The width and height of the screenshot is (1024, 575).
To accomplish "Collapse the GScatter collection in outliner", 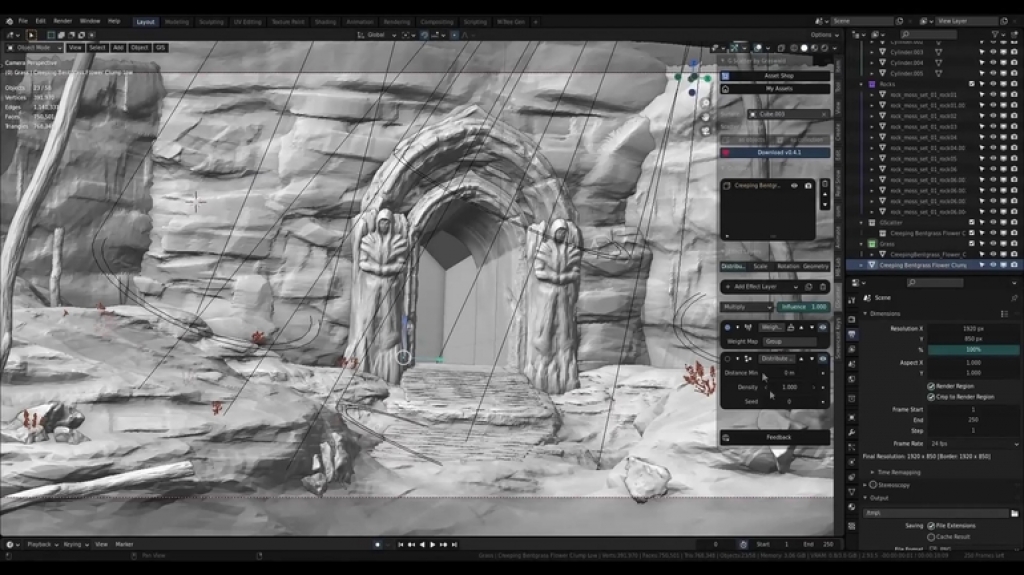I will coord(861,223).
